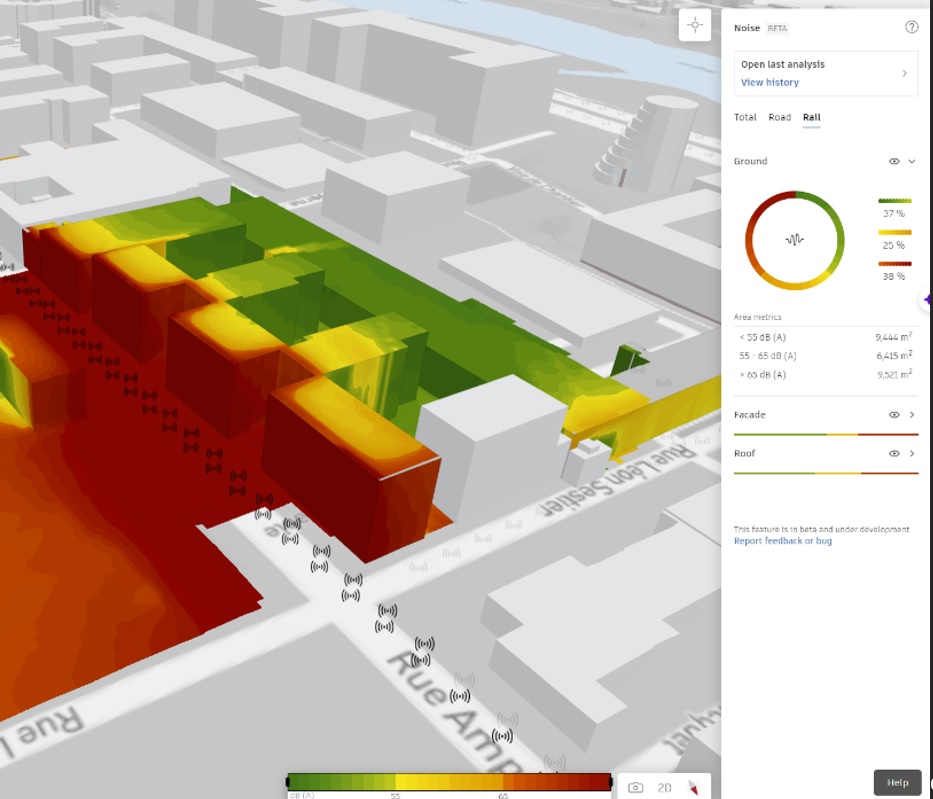This screenshot has height=799, width=933.
Task: Click the locate/recenter crosshair icon
Action: (x=695, y=25)
